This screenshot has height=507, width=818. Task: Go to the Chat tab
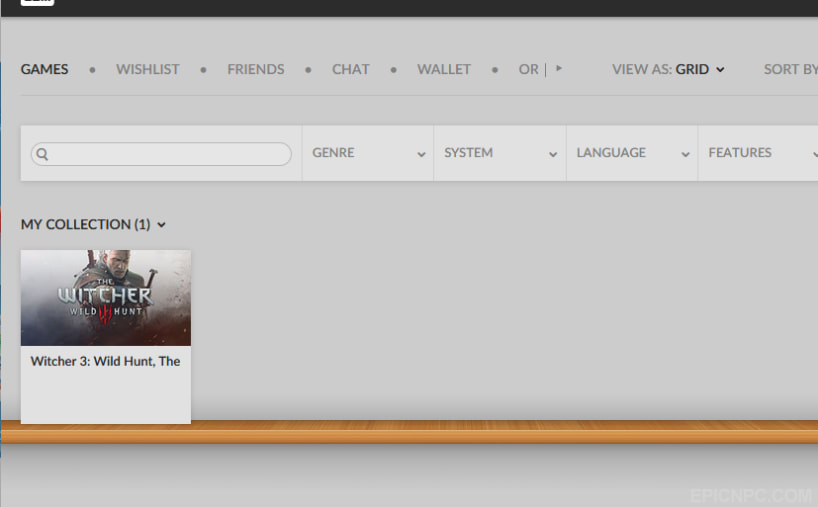[351, 69]
